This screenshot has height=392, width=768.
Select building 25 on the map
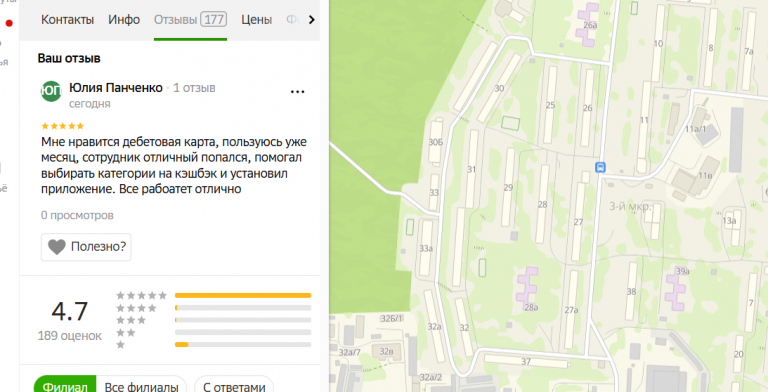[551, 105]
